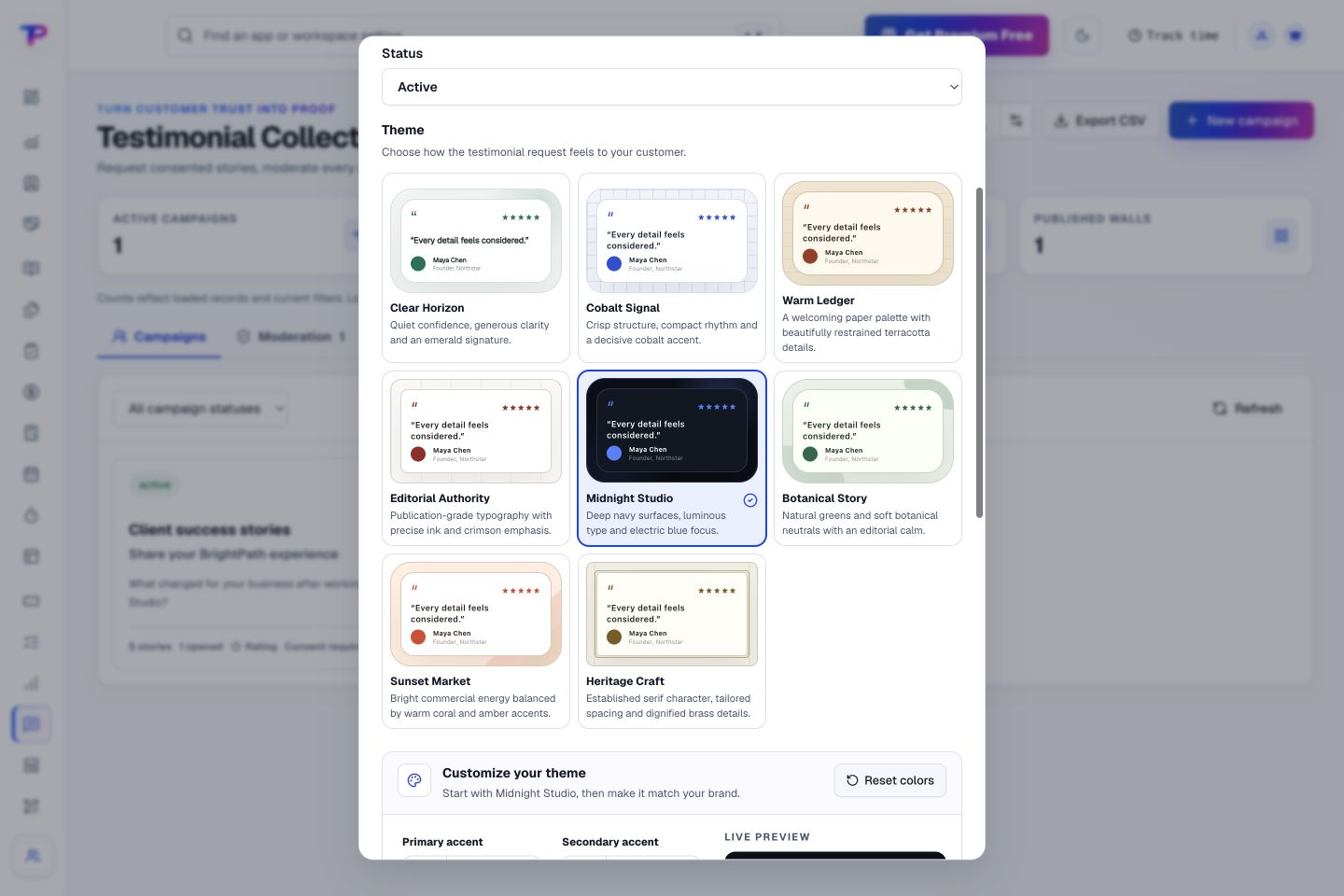The height and width of the screenshot is (896, 1344).
Task: Click the theme description text under Theme heading
Action: click(x=534, y=152)
